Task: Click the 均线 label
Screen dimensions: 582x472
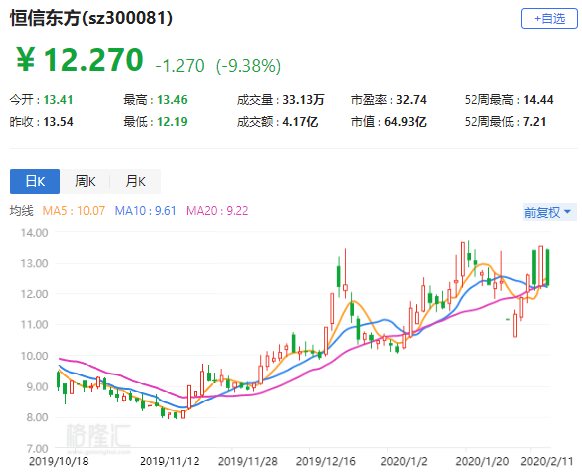Action: (x=22, y=211)
